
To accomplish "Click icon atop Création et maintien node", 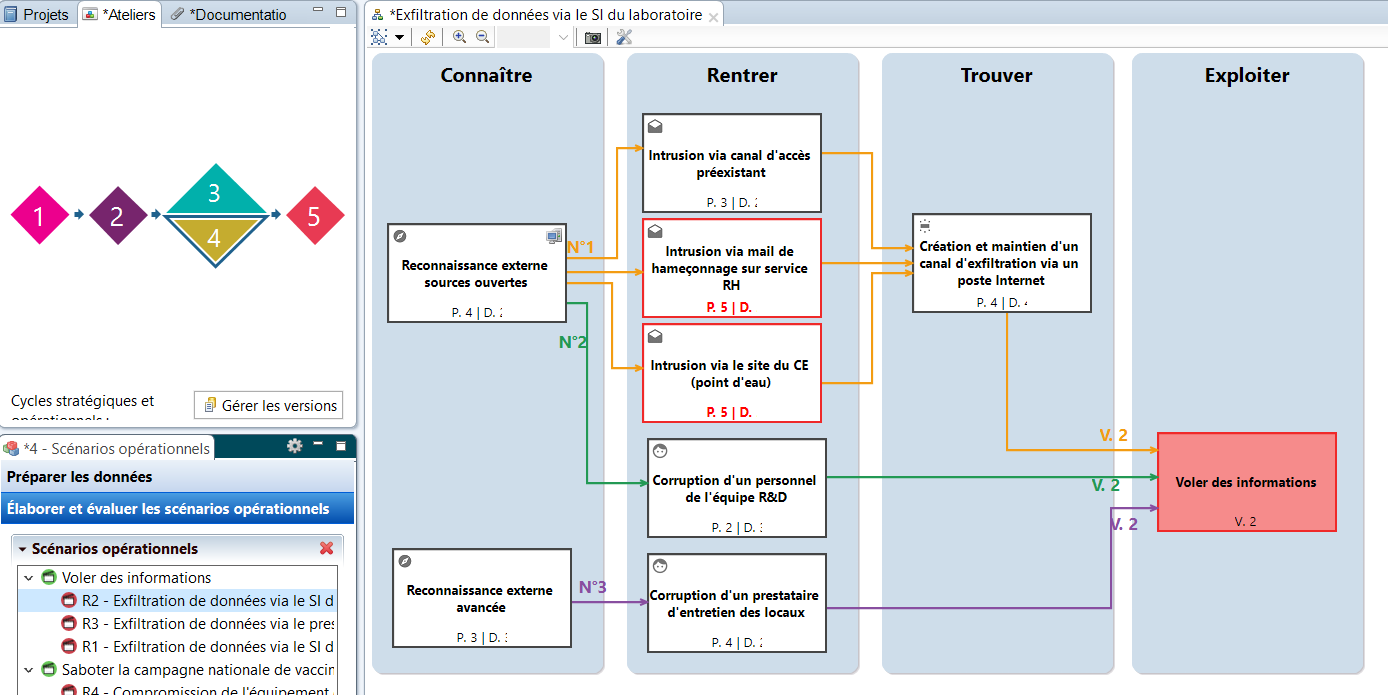I will [x=925, y=226].
